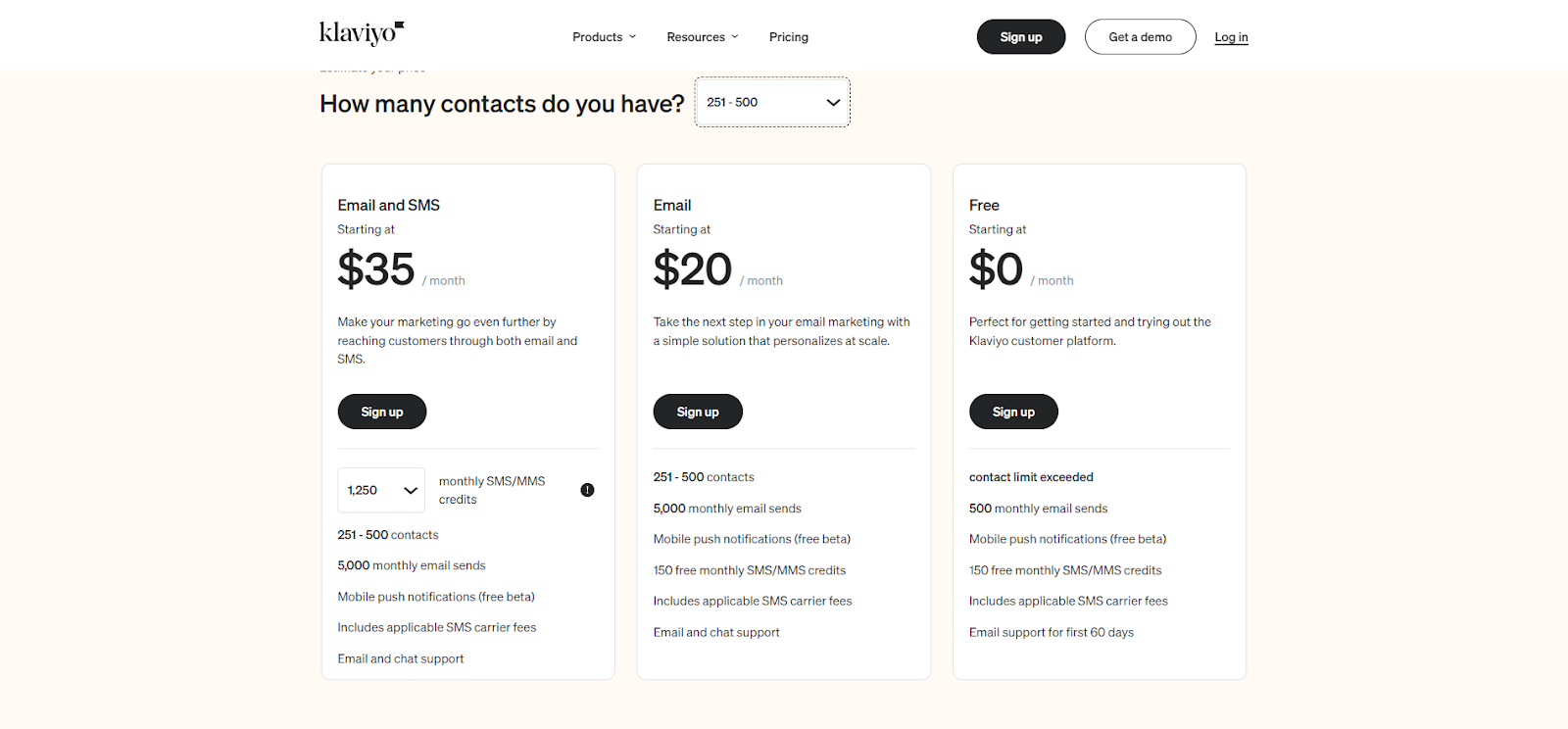Expand the Resources navigation menu
Image resolution: width=1568 pixels, height=729 pixels.
coord(702,37)
